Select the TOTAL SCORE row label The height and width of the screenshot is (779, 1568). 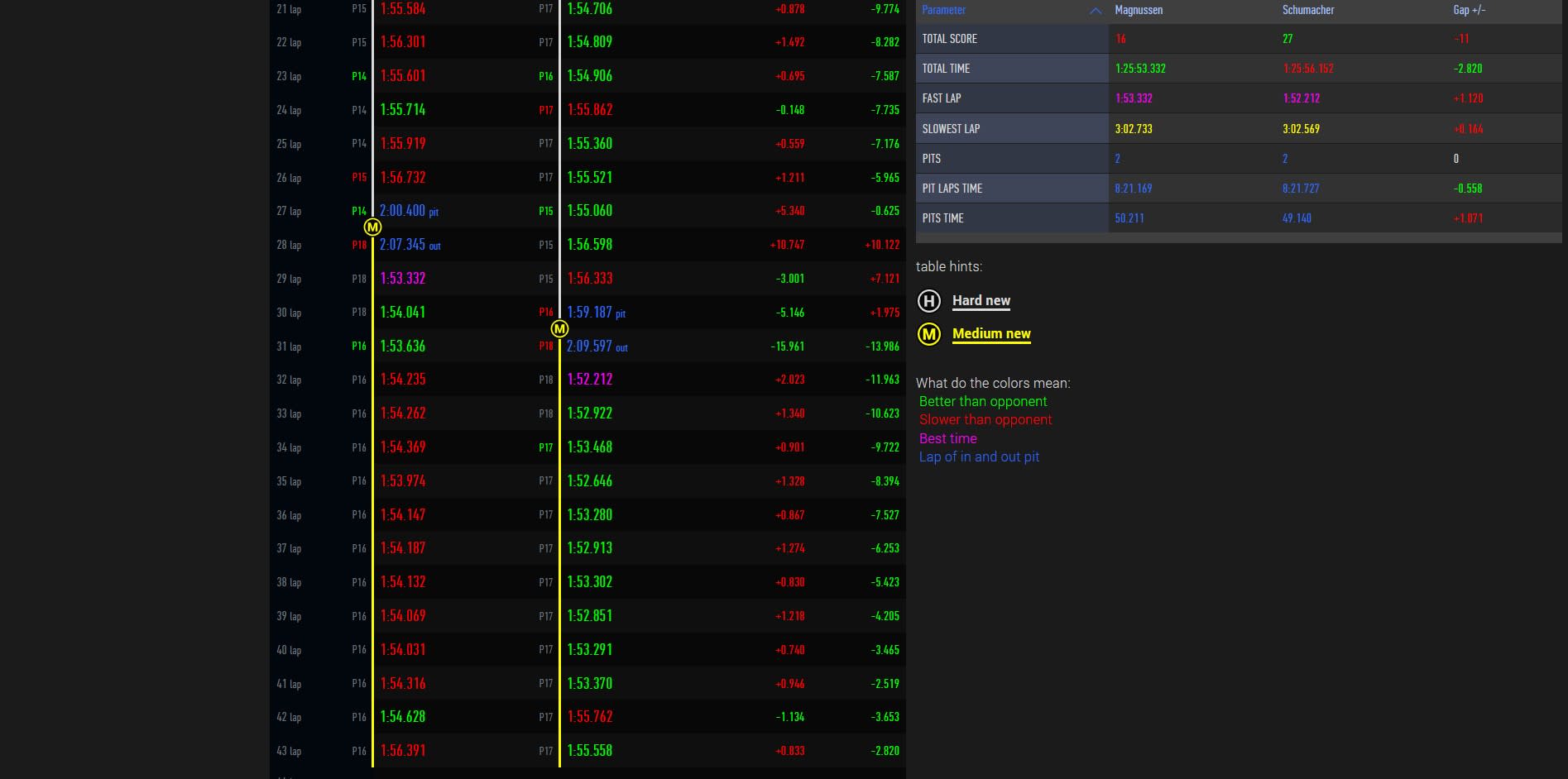pyautogui.click(x=950, y=39)
